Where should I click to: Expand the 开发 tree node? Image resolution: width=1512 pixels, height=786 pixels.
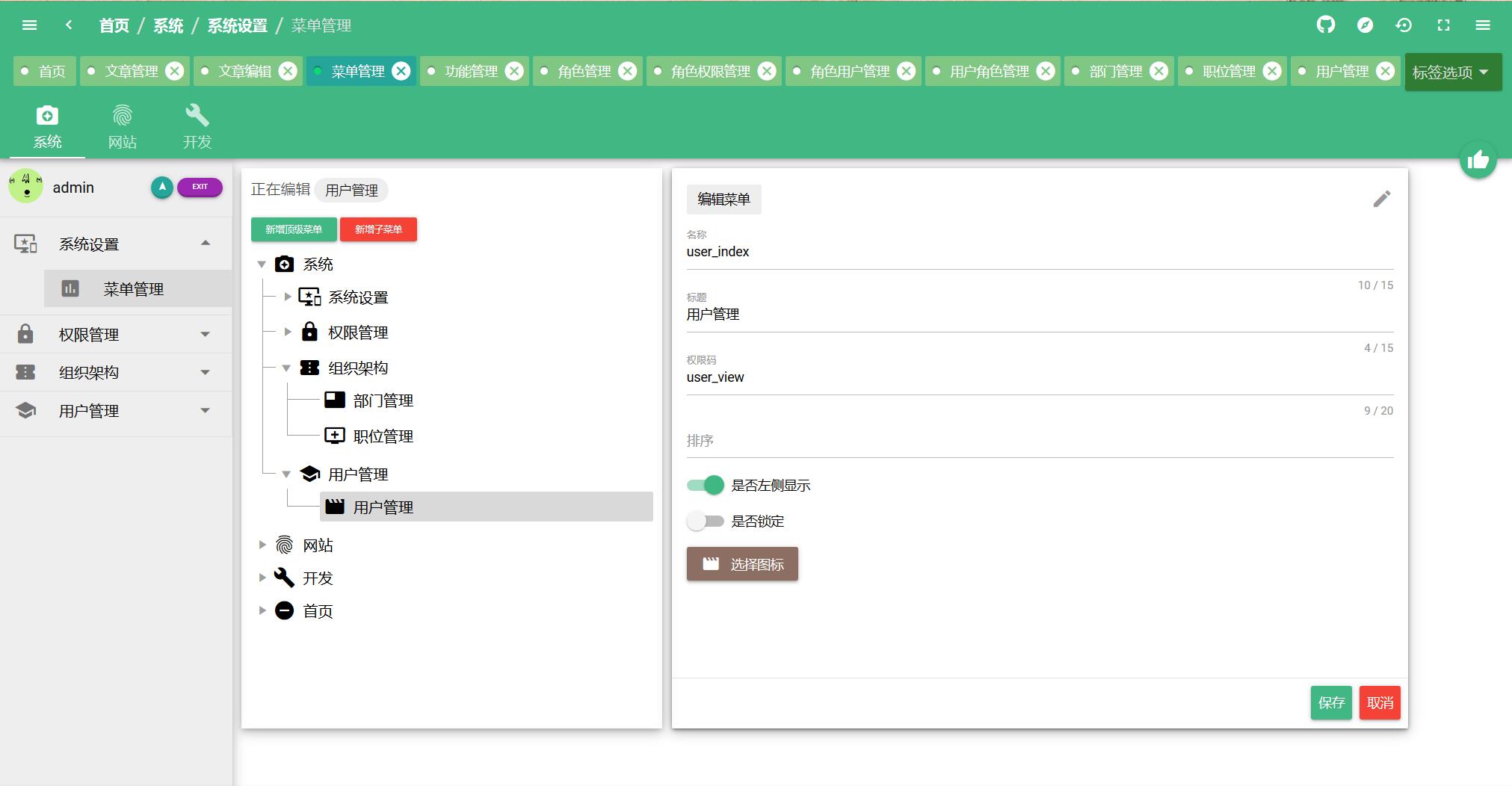point(262,578)
